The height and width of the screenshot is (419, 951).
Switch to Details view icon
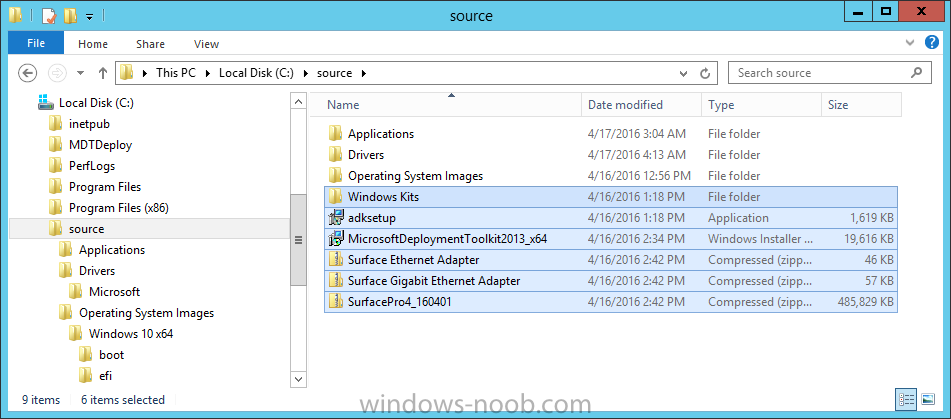point(907,399)
